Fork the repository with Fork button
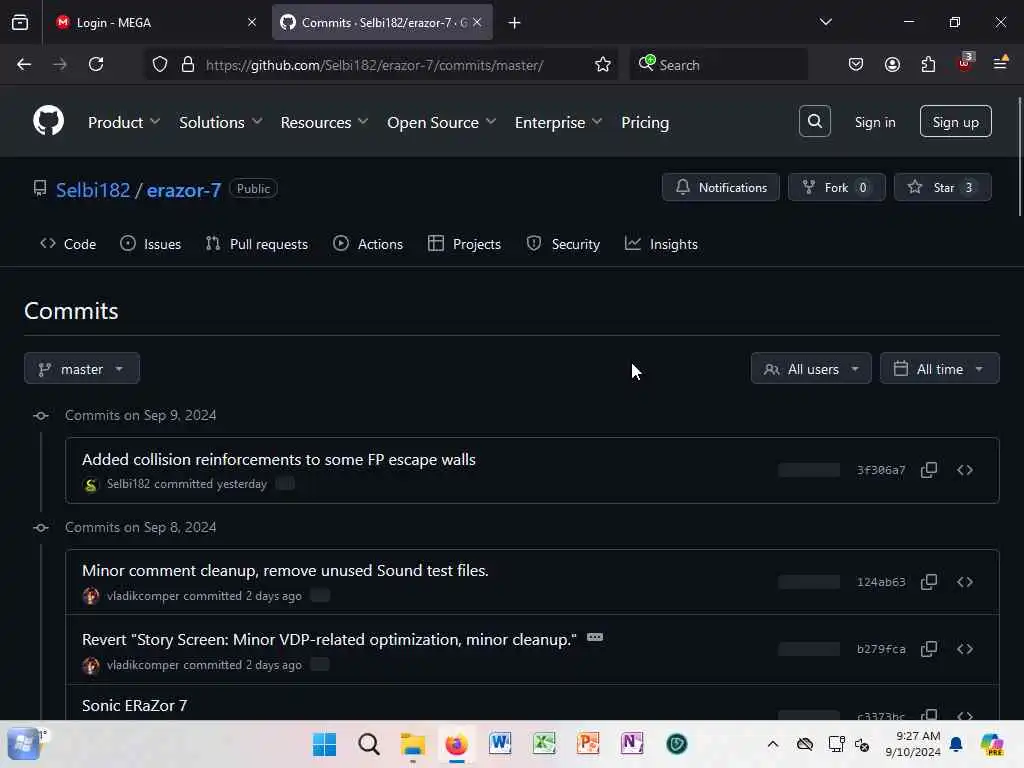Image resolution: width=1024 pixels, height=768 pixels. 836,187
